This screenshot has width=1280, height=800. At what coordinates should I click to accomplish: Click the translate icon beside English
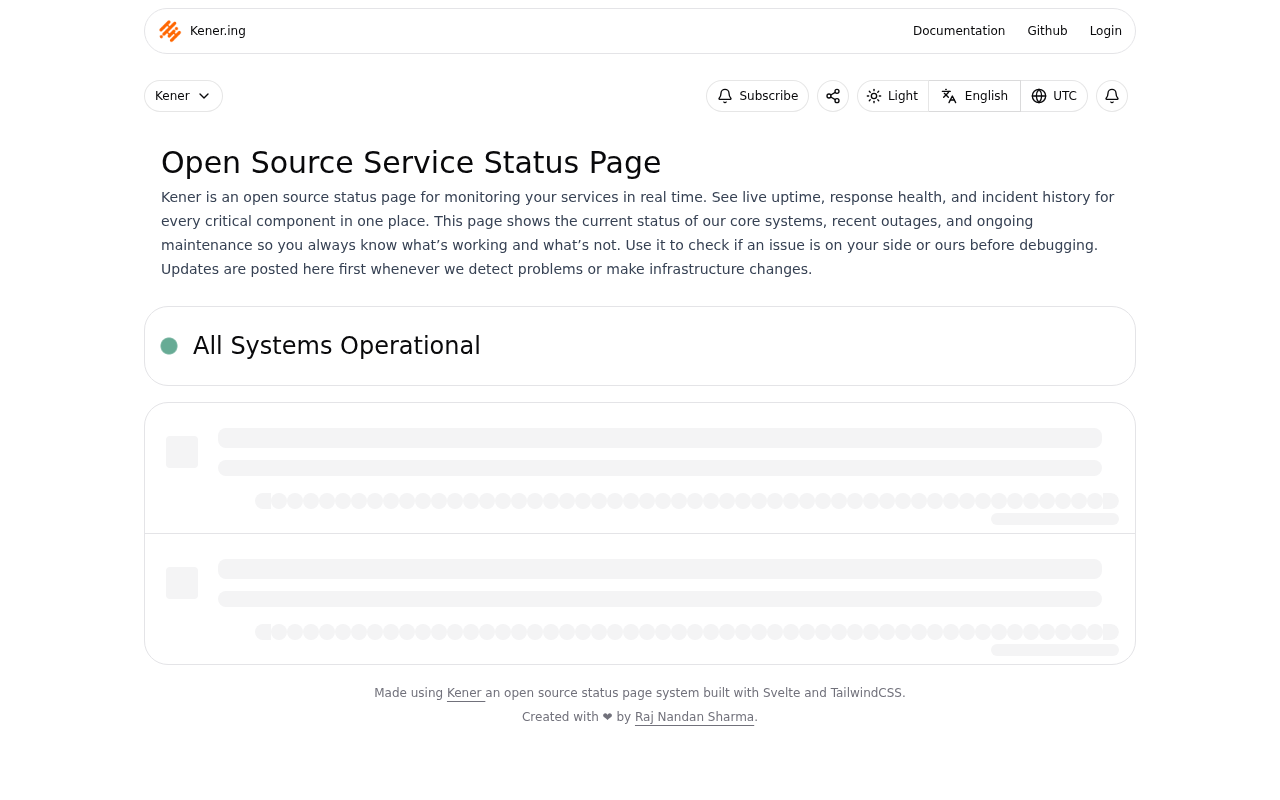(x=947, y=95)
